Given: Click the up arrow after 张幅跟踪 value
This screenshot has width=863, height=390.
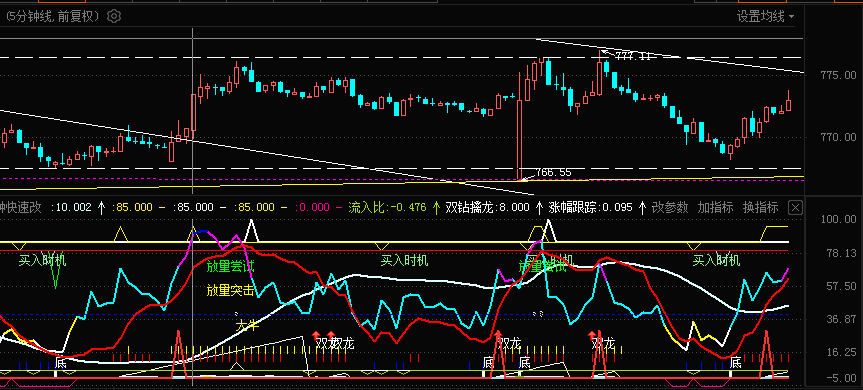Looking at the screenshot, I should coord(642,207).
